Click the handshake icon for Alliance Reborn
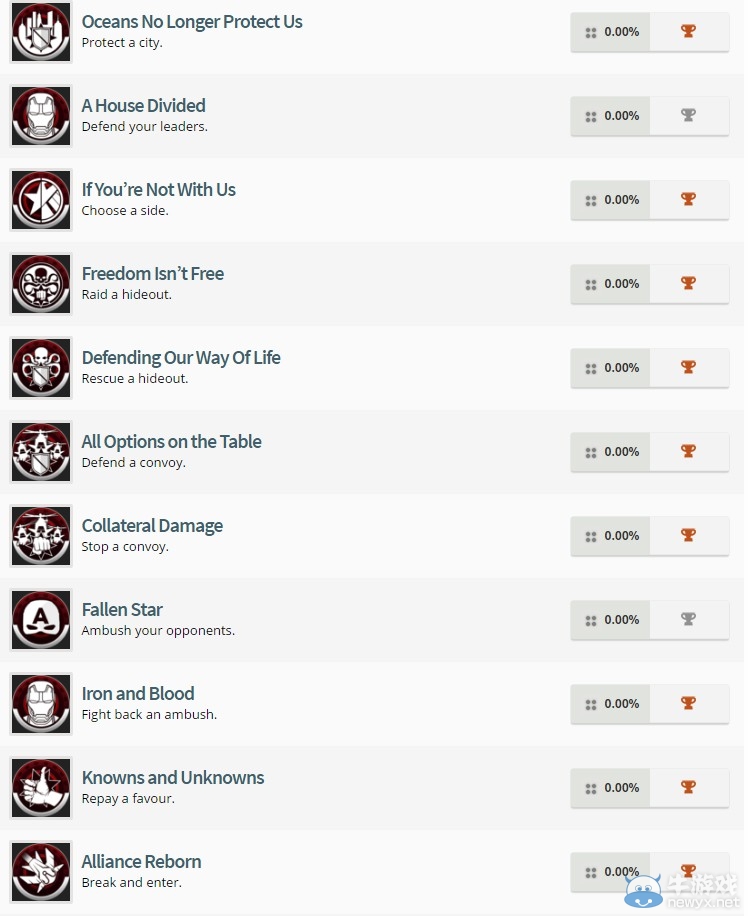 (41, 872)
